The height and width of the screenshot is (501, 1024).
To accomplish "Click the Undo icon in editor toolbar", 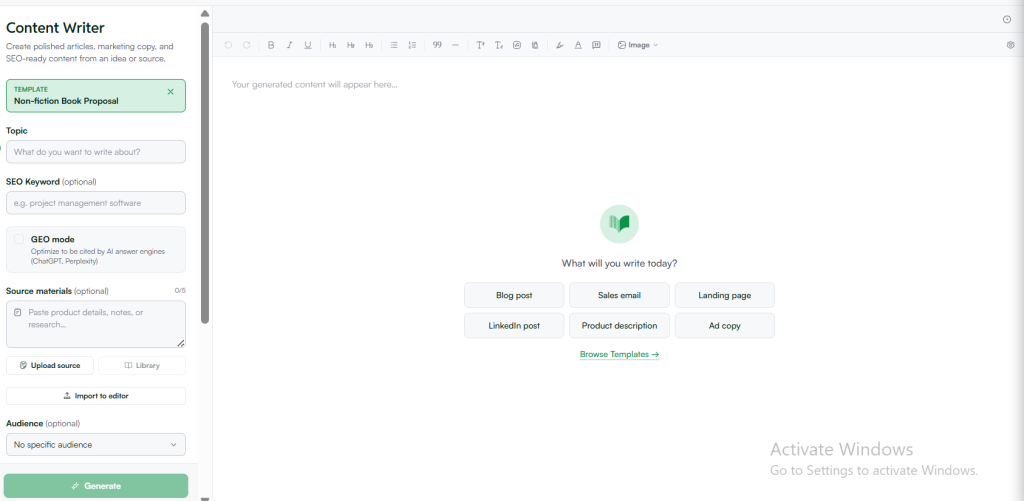I will (228, 45).
